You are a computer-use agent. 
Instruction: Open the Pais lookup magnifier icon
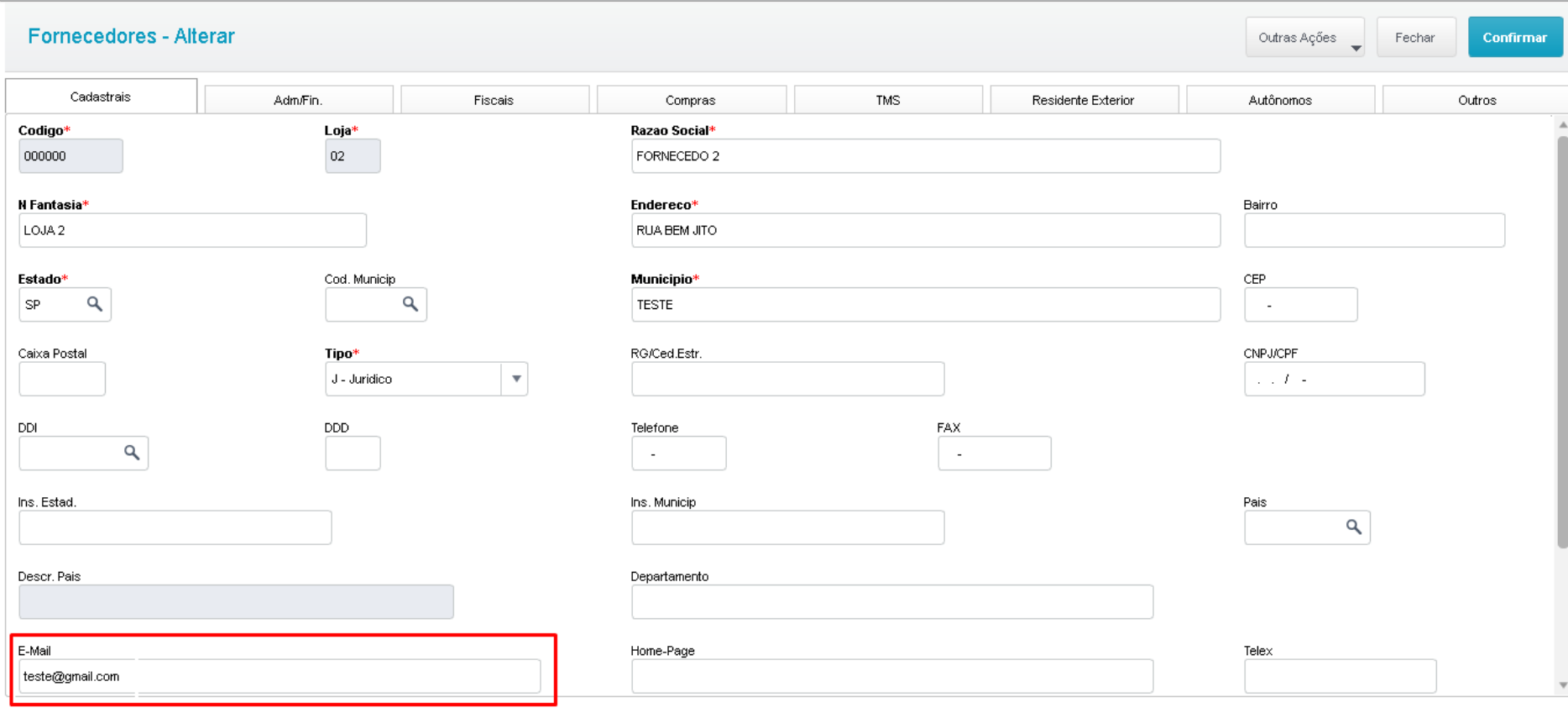tap(1354, 527)
